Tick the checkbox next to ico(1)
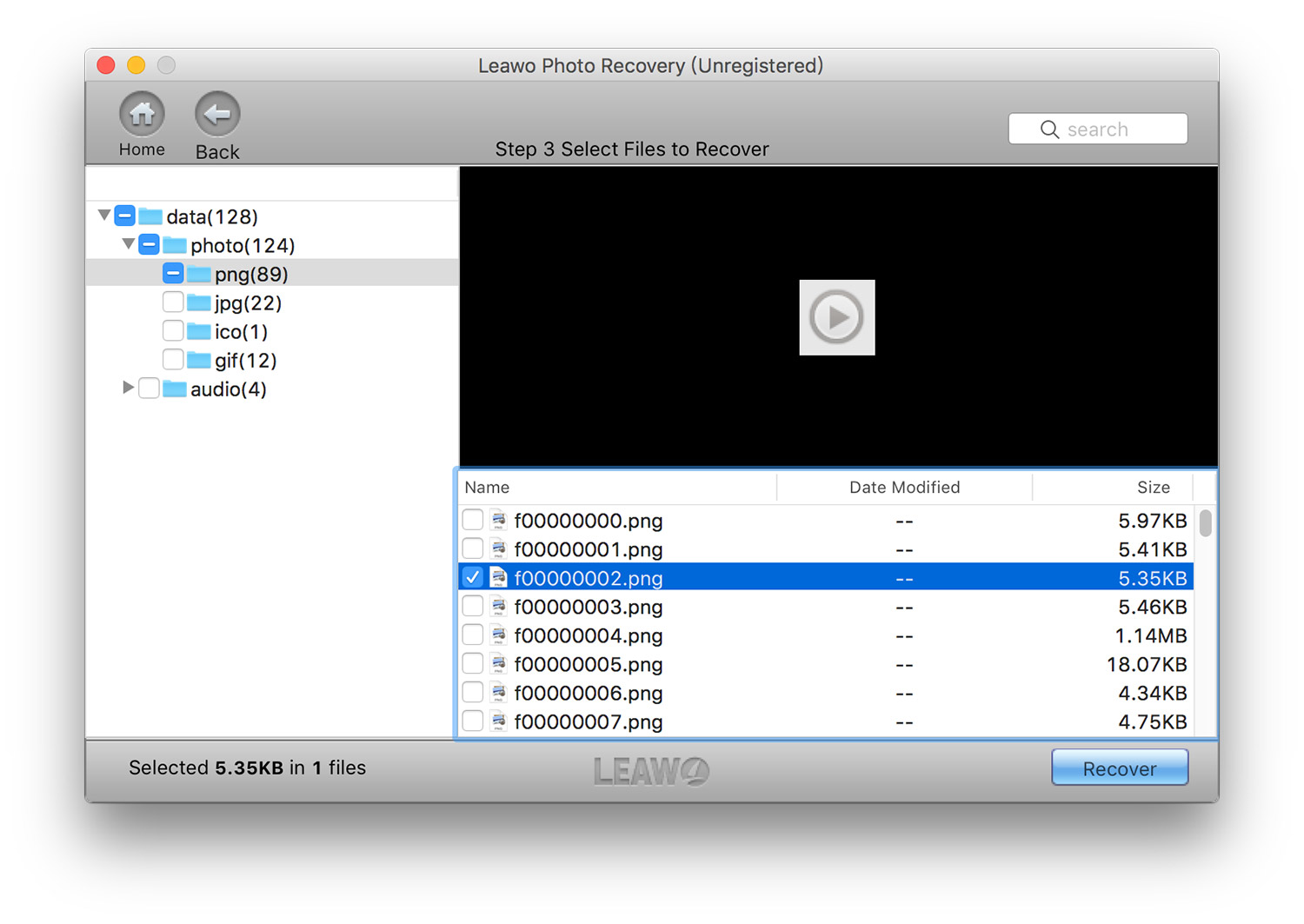The width and height of the screenshot is (1304, 924). click(x=173, y=331)
